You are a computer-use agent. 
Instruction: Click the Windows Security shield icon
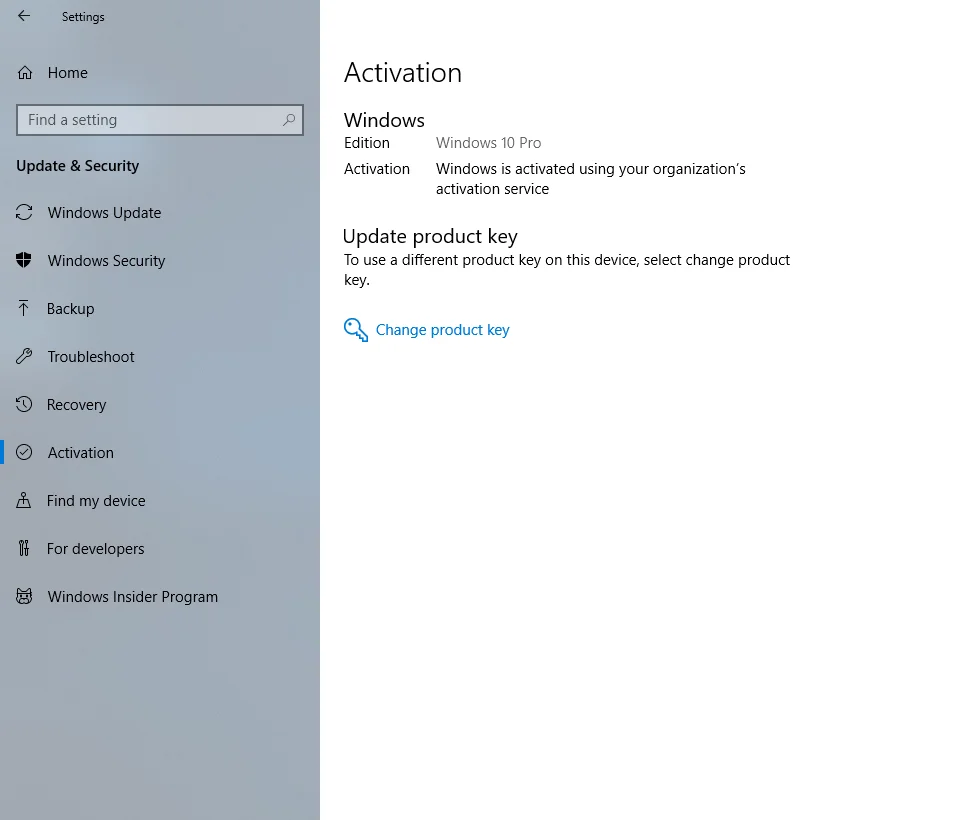pos(24,260)
